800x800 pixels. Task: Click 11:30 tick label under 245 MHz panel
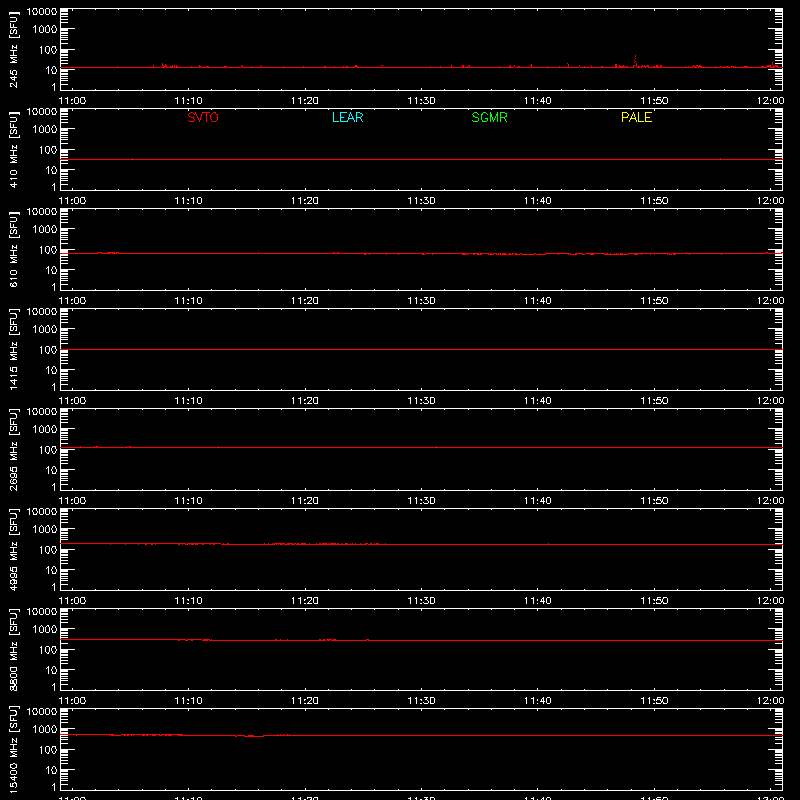[421, 101]
